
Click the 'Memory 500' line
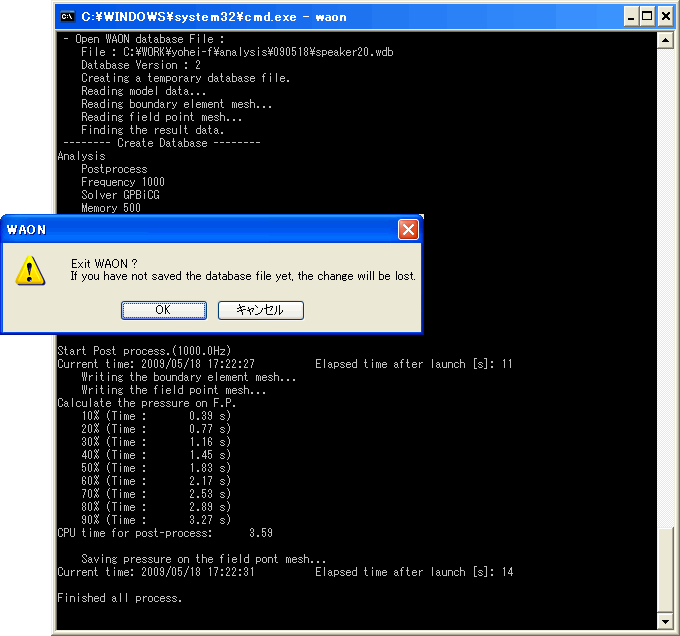tap(111, 208)
